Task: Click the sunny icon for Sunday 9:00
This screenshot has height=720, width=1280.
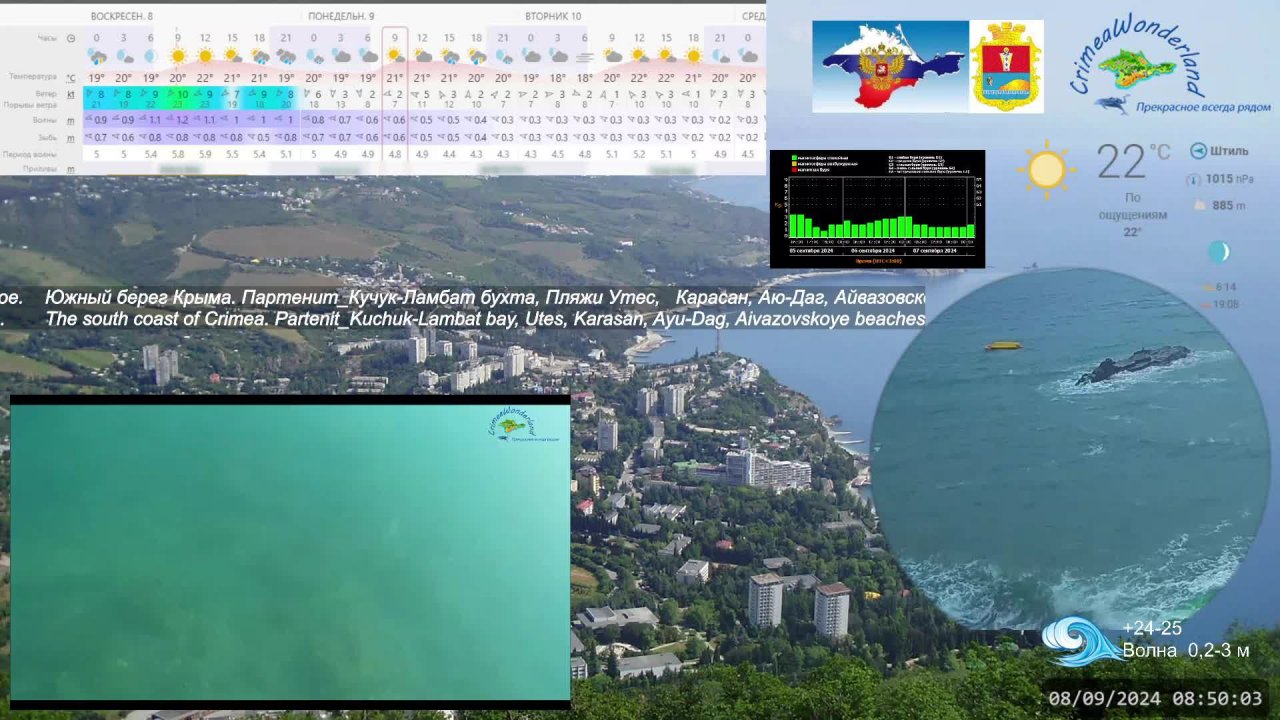Action: point(178,56)
